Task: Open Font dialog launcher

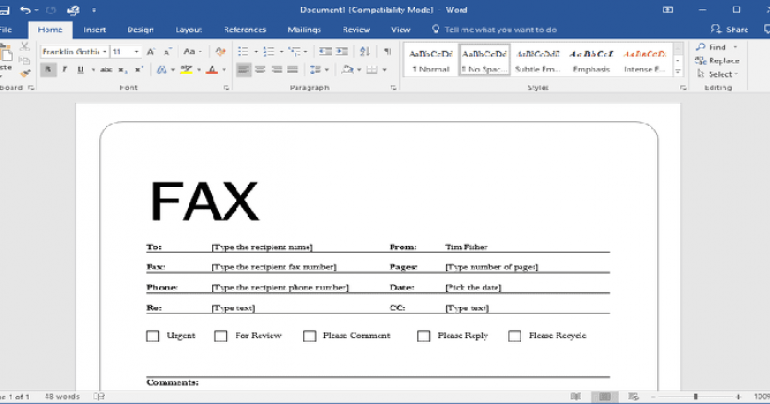Action: coord(226,88)
